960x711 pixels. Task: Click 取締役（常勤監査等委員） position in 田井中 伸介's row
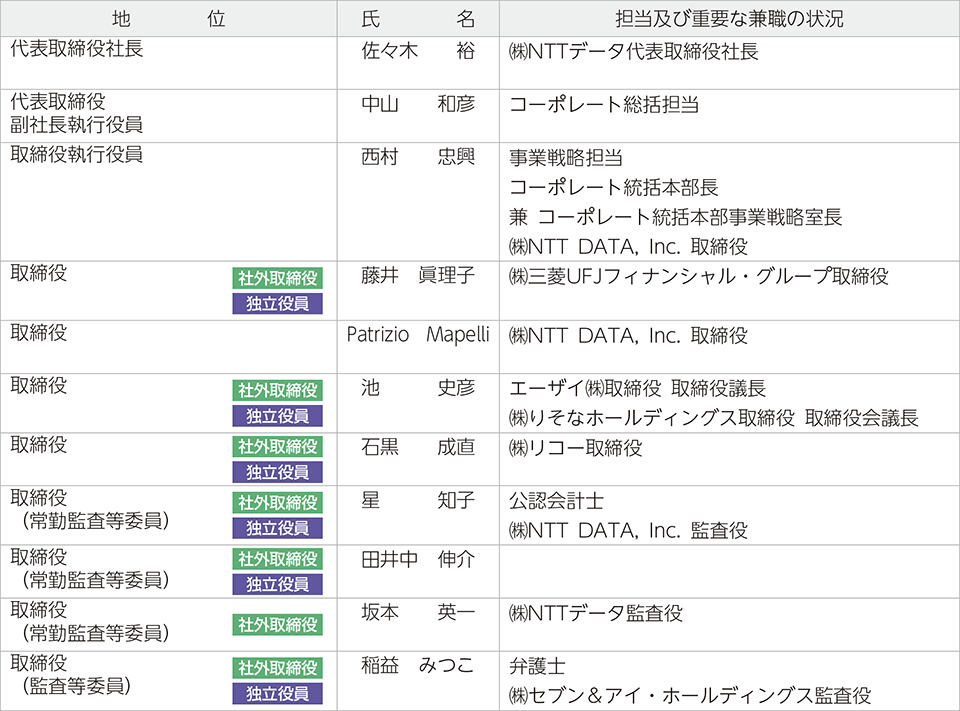89,568
